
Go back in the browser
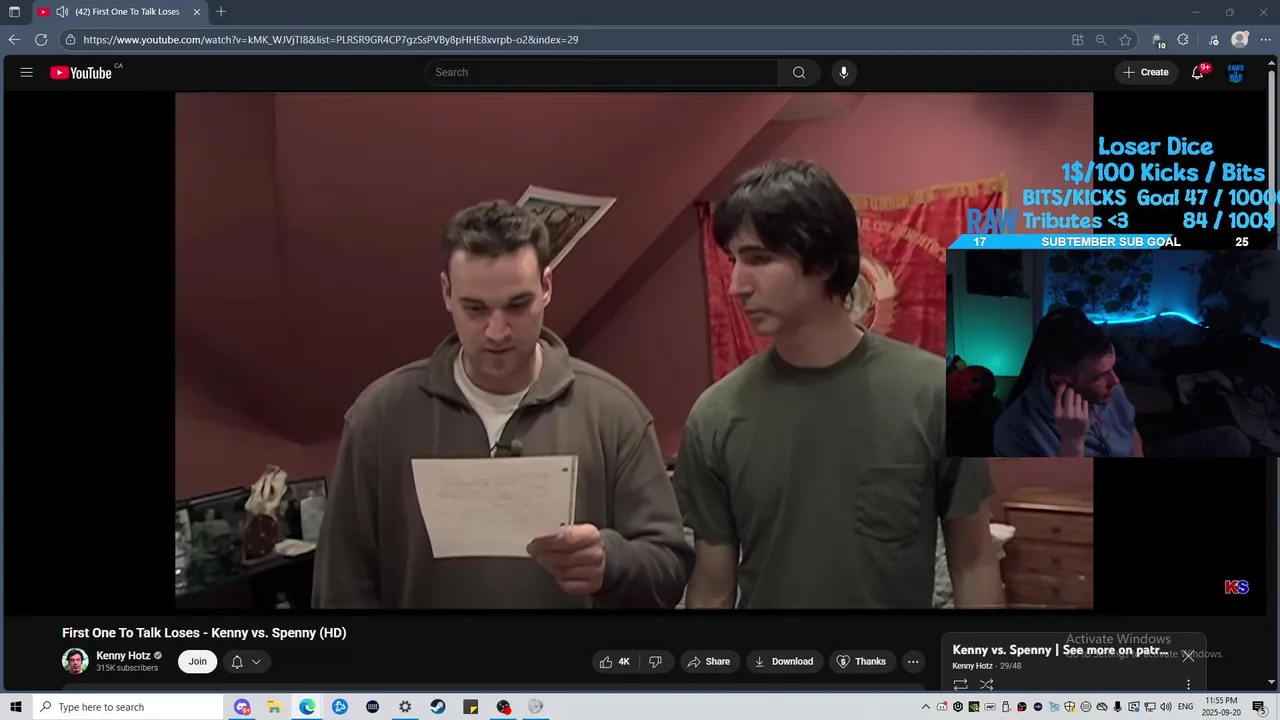click(x=14, y=40)
